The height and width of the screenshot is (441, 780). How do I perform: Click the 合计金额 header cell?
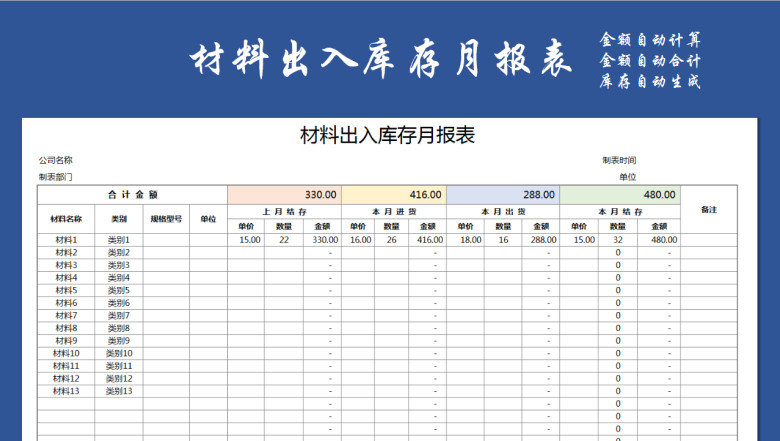coord(132,195)
